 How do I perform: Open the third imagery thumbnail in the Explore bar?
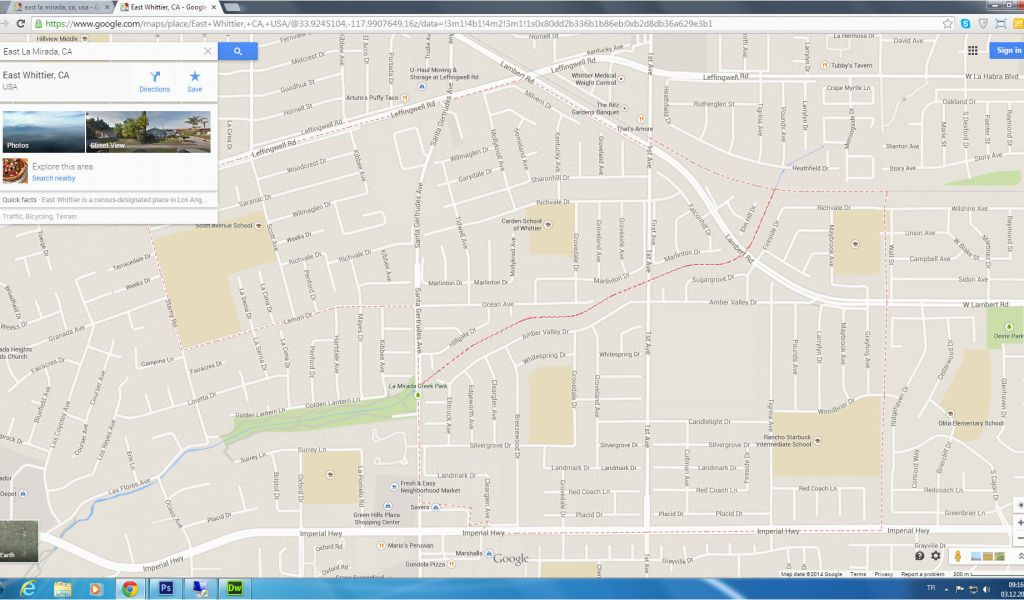pyautogui.click(x=999, y=556)
